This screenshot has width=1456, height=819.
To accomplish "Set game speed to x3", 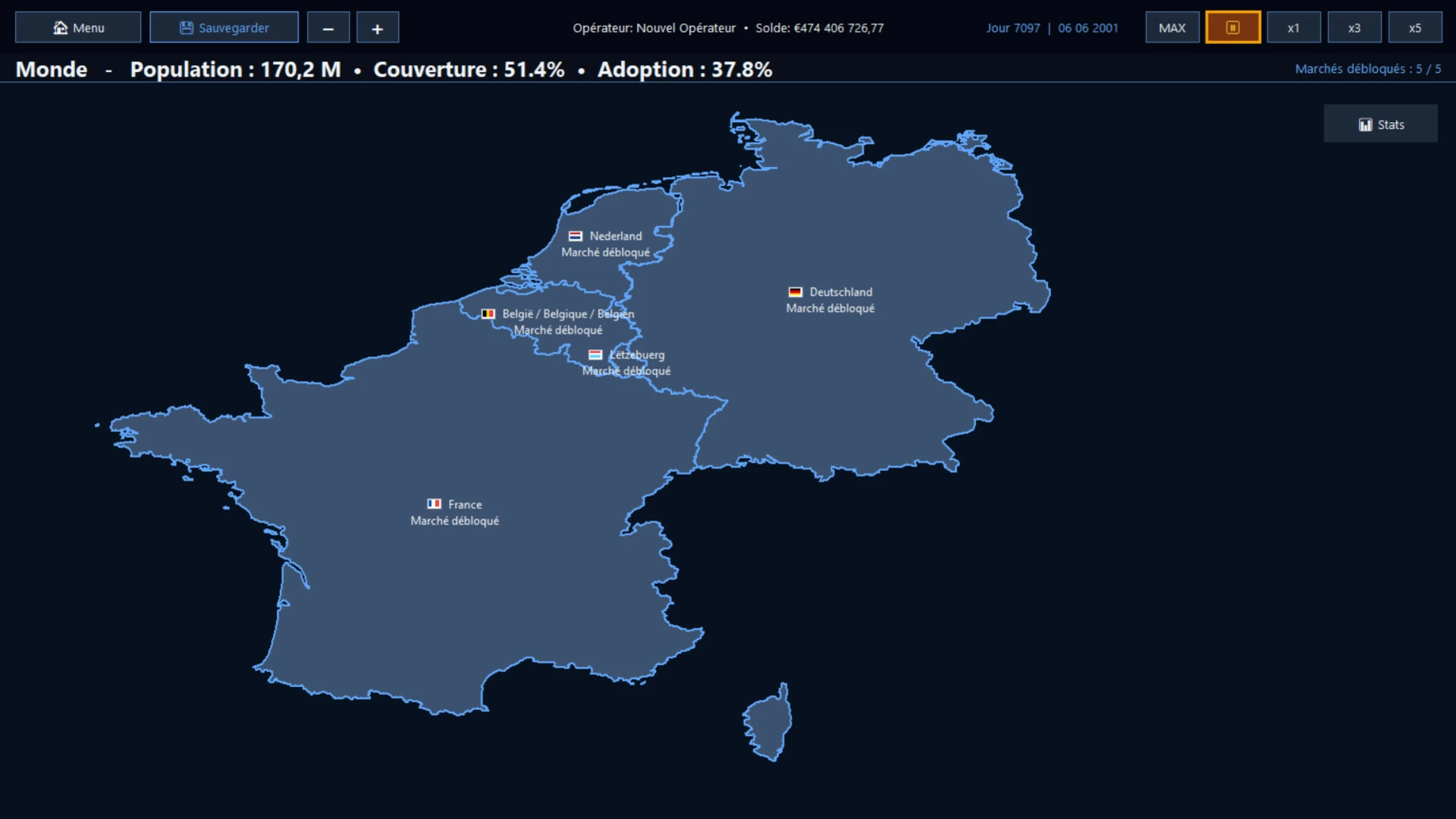I will click(1354, 27).
